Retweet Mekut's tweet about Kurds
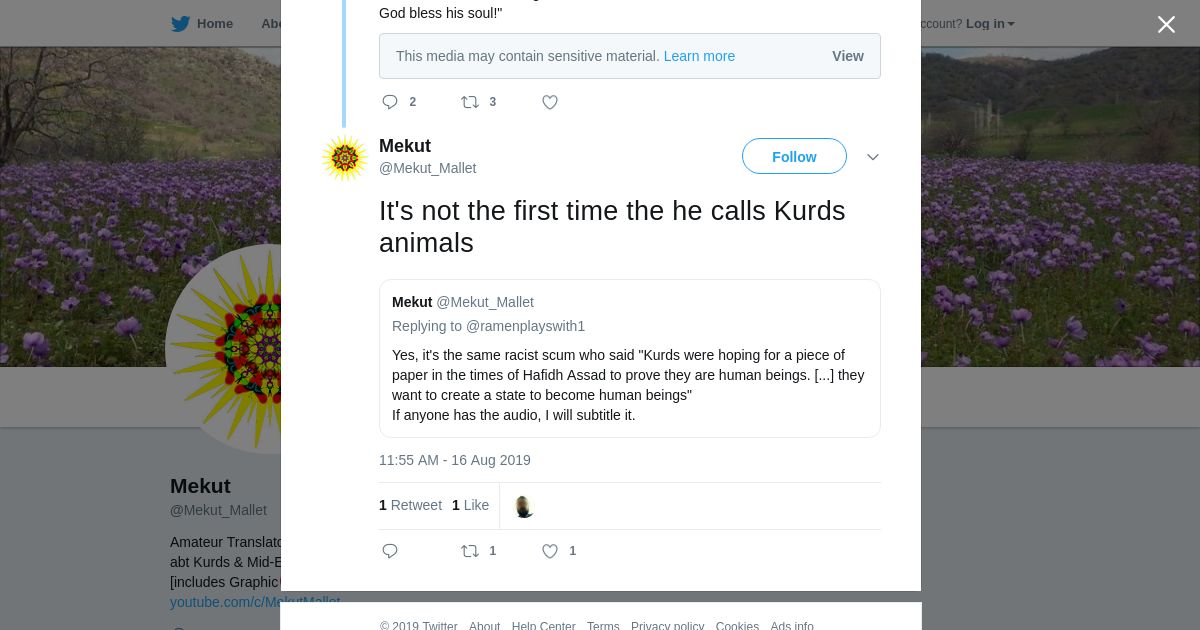The image size is (1200, 630). tap(470, 551)
